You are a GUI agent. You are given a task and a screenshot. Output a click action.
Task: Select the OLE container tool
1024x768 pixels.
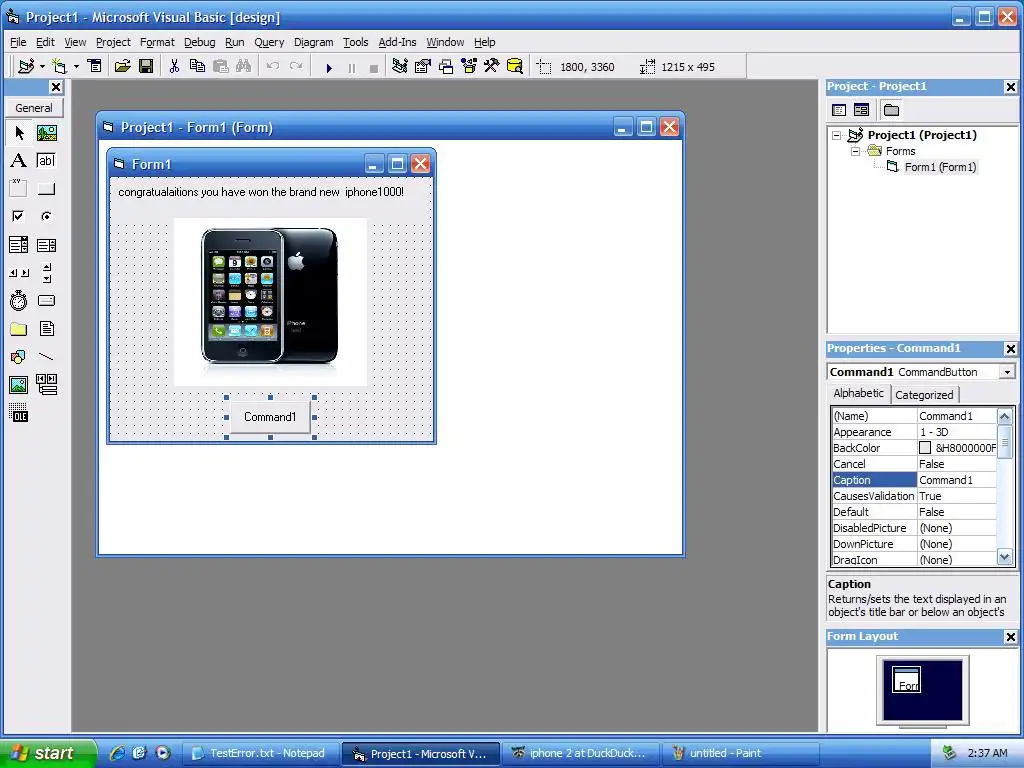[19, 413]
